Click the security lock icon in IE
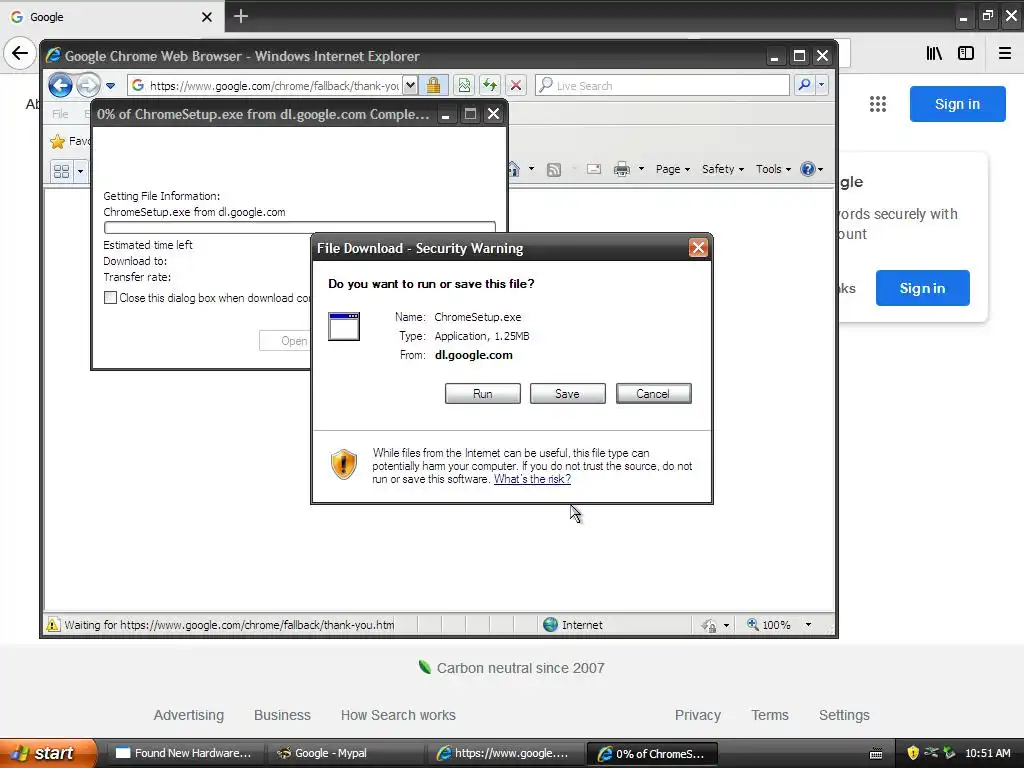 tap(433, 86)
